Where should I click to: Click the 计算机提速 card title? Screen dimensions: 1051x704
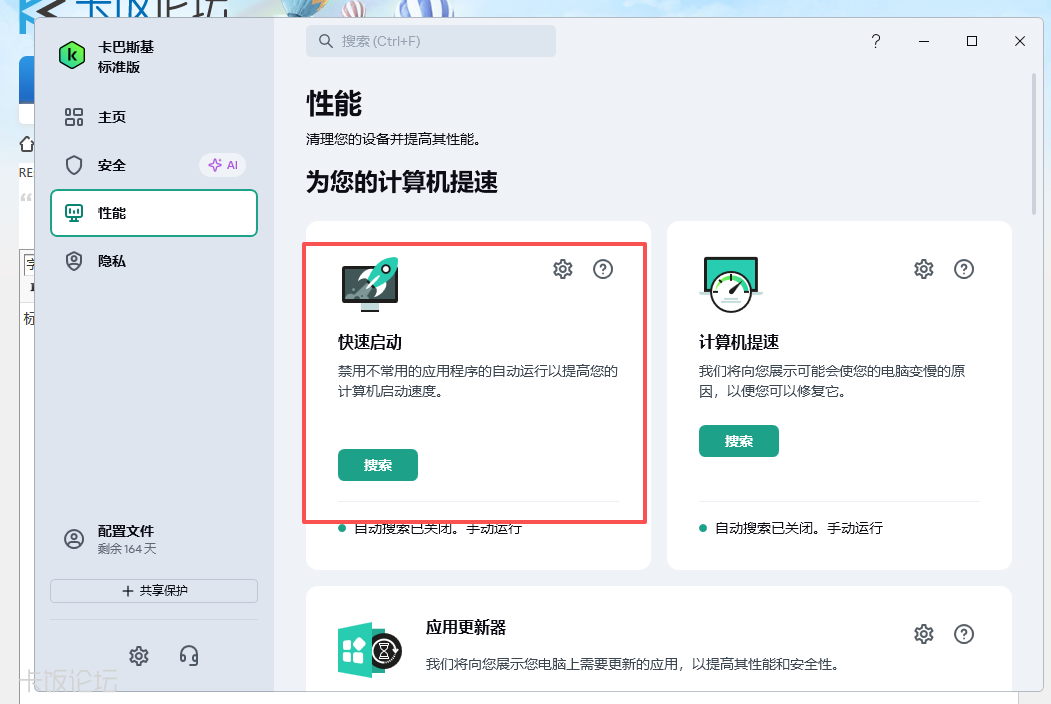click(x=739, y=342)
